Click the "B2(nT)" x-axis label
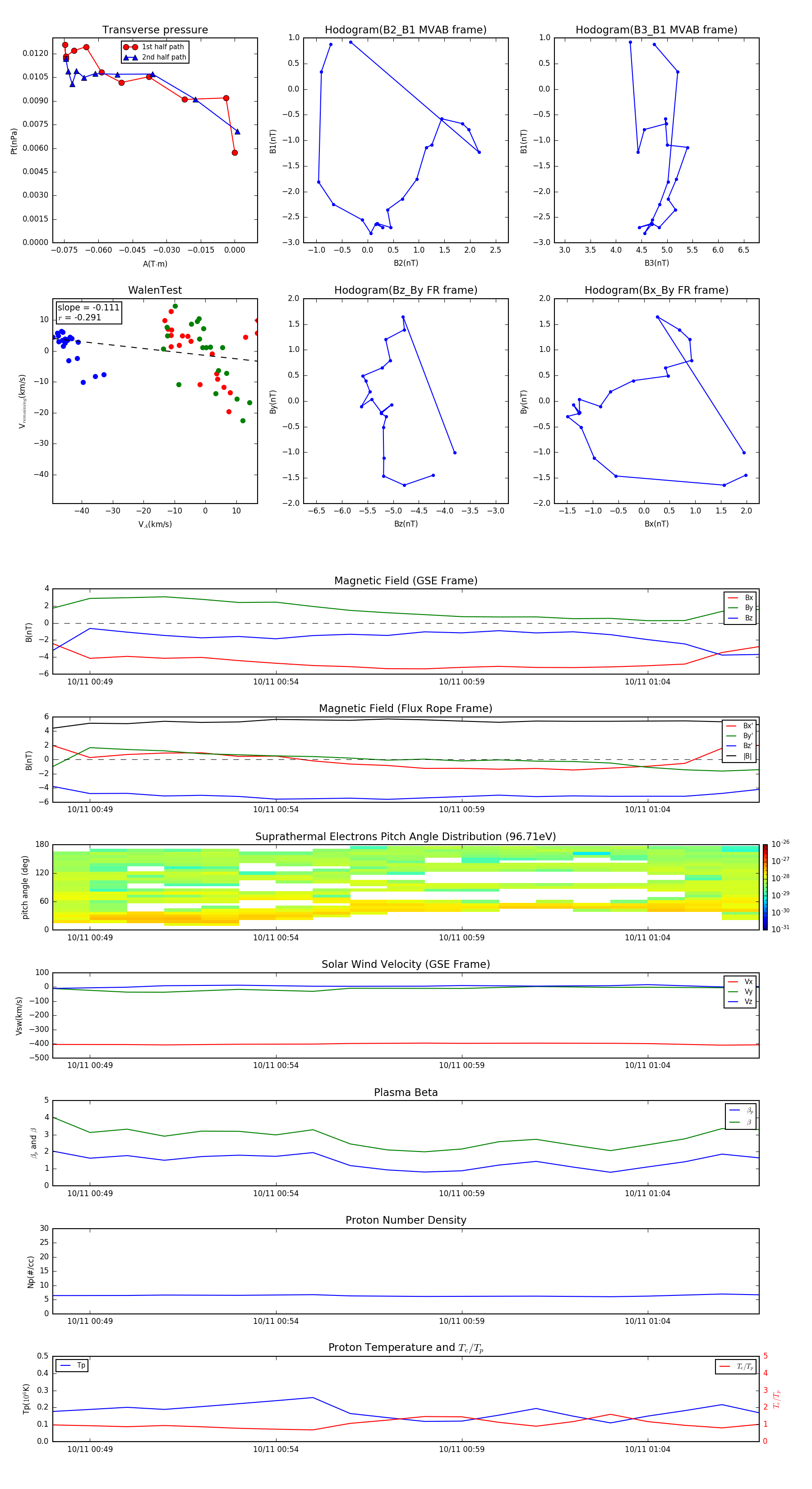 tap(406, 263)
